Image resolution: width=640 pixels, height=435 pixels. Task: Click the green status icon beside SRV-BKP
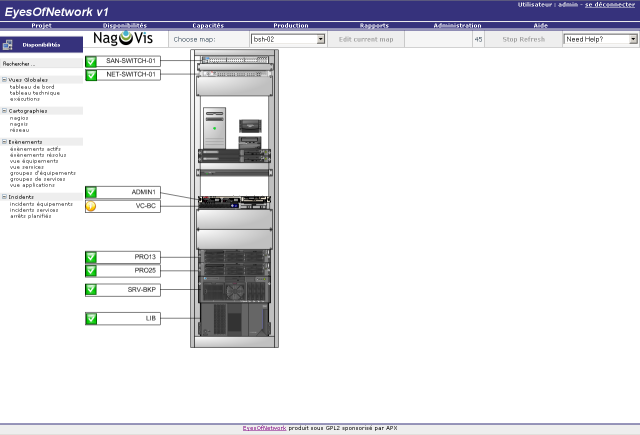[x=91, y=290]
